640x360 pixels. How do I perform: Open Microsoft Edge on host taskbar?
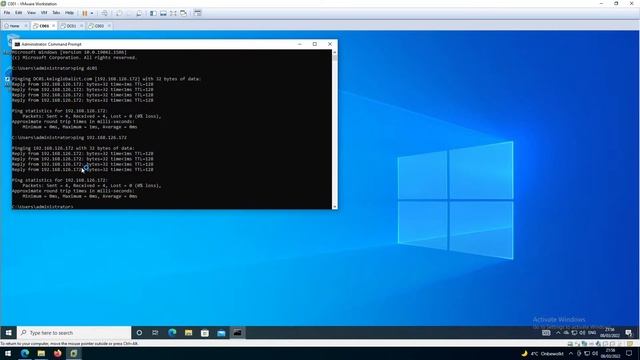25,353
